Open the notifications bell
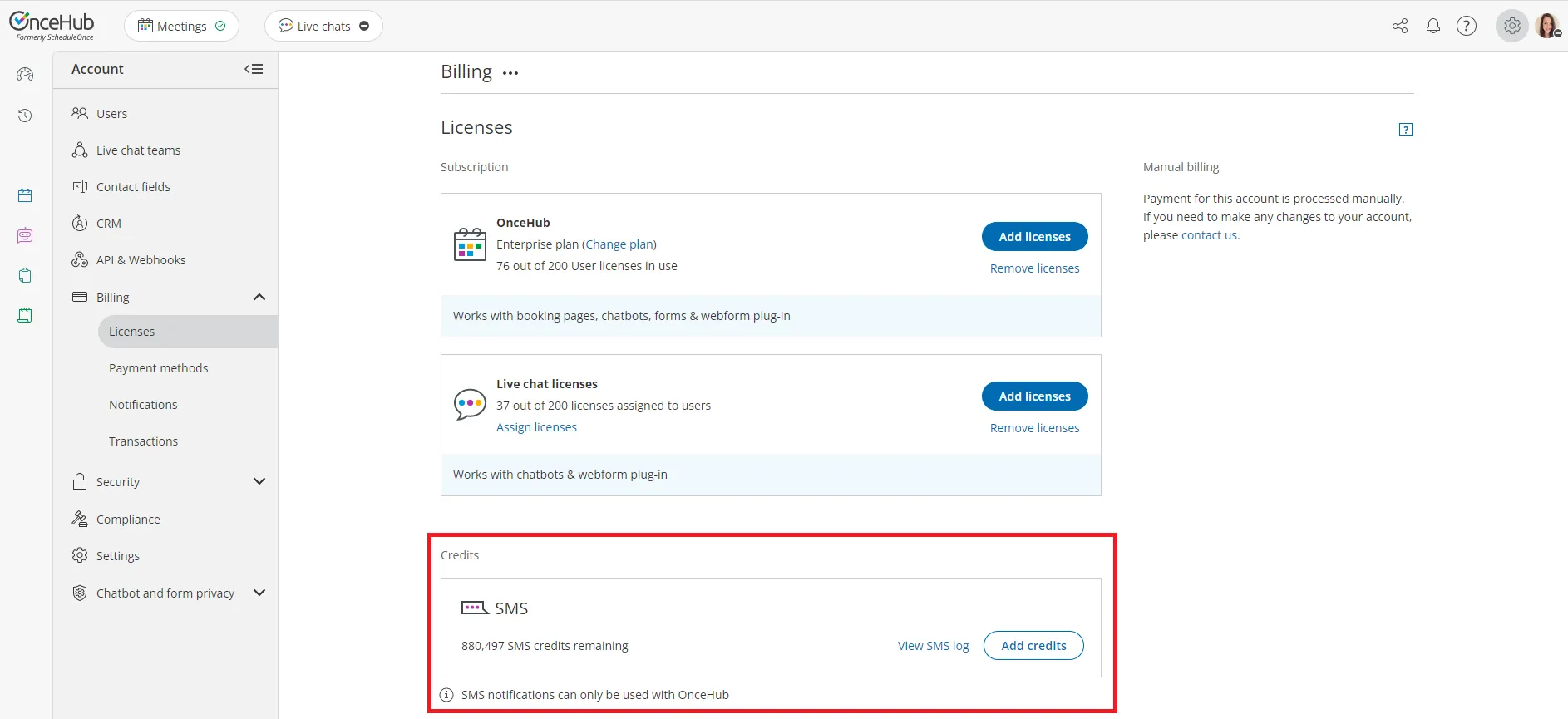Screen dimensions: 1568x719 point(1433,26)
